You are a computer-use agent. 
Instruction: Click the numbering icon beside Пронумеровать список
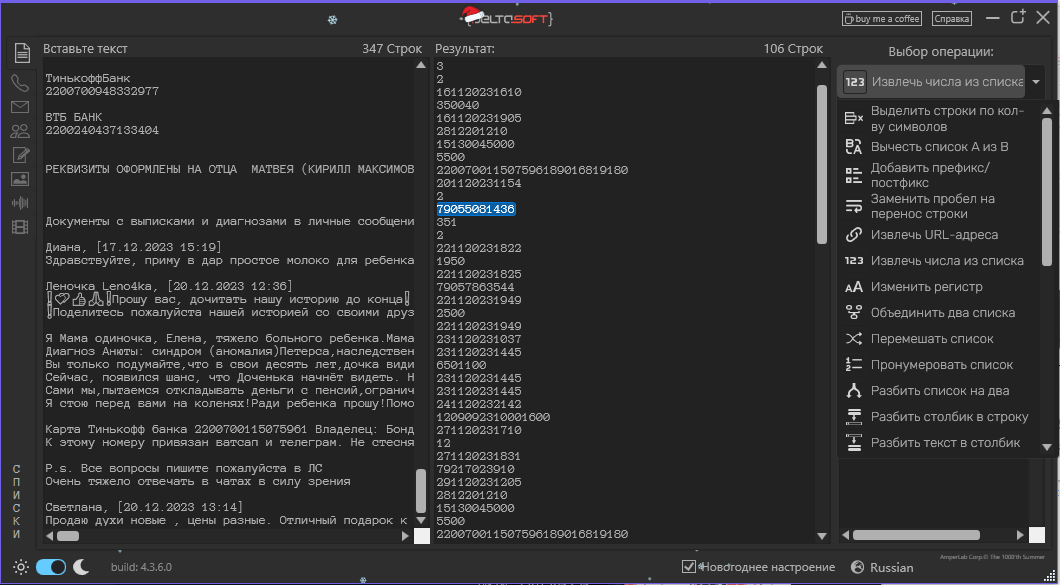pos(854,365)
